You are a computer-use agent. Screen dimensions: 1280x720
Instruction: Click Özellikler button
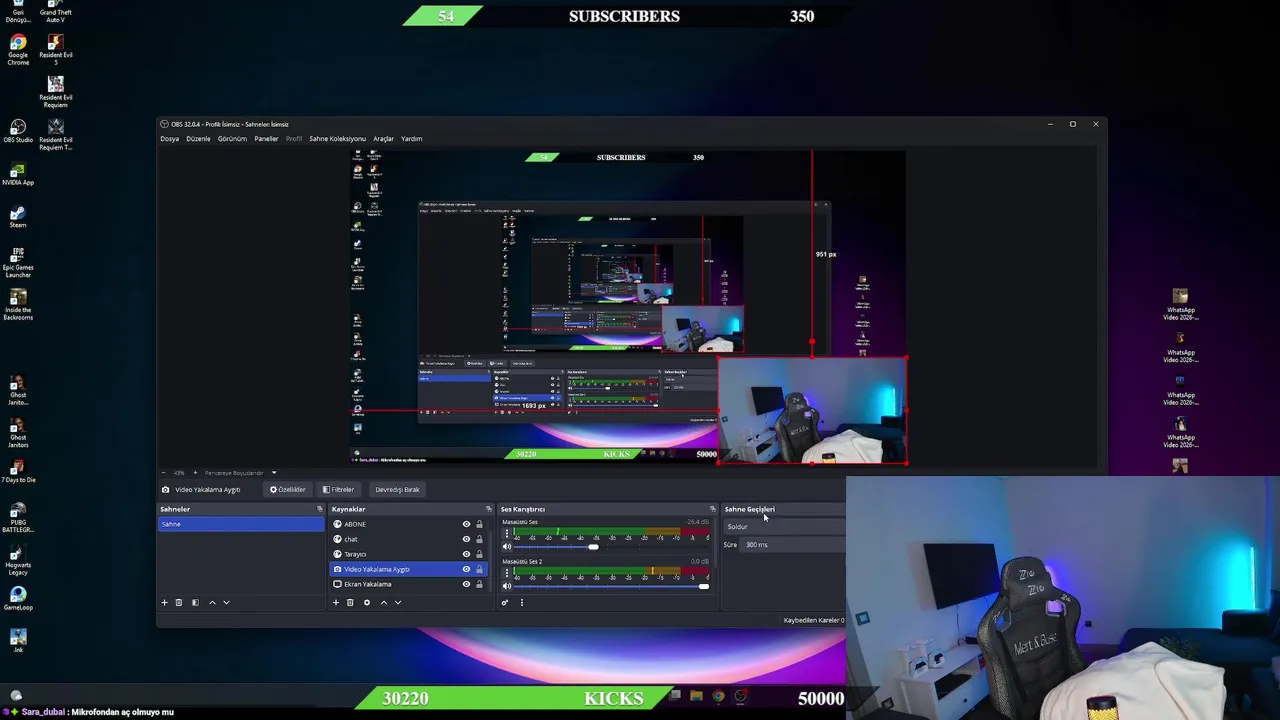(288, 490)
